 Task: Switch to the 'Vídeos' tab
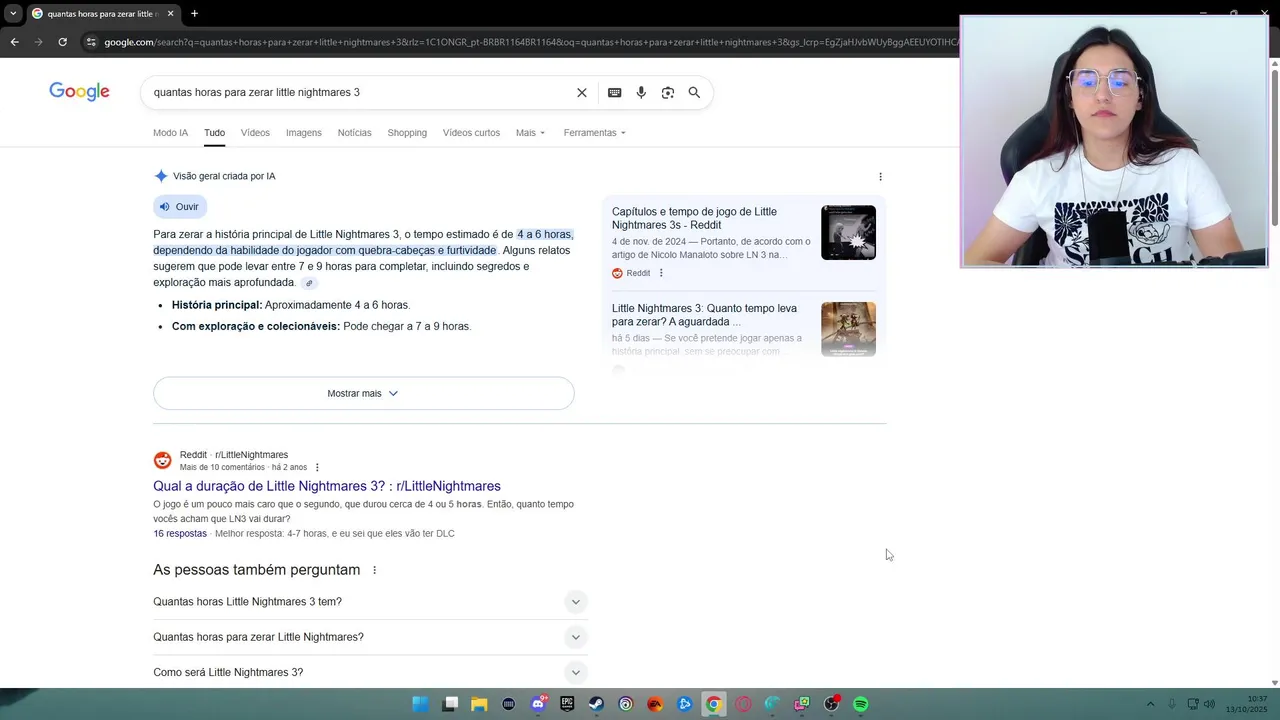pos(255,133)
